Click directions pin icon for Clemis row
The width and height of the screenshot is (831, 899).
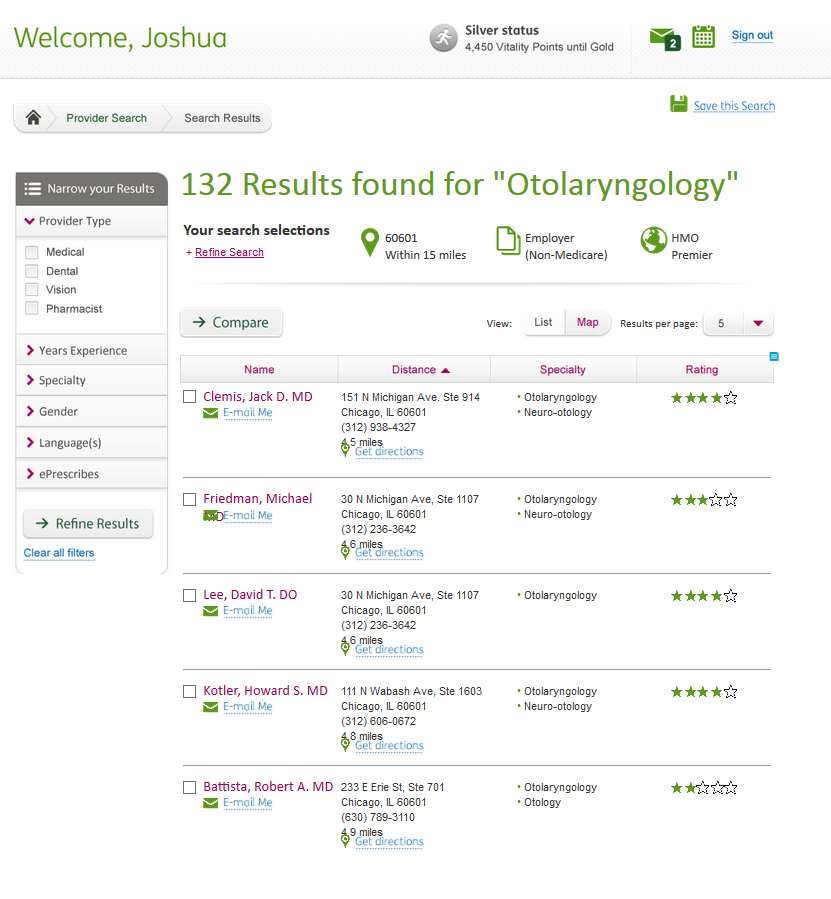[x=345, y=450]
